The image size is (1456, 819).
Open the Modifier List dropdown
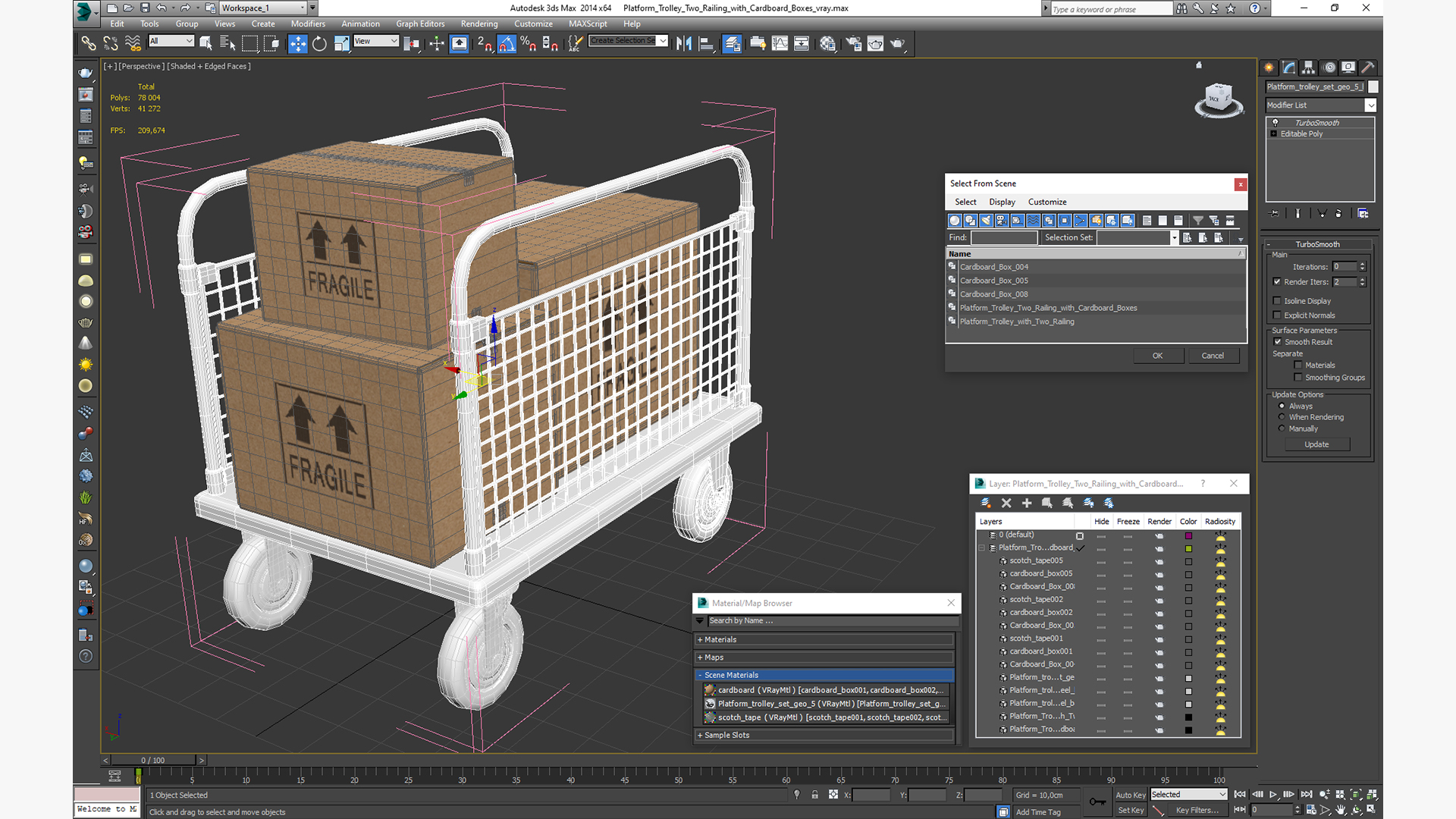click(x=1370, y=105)
